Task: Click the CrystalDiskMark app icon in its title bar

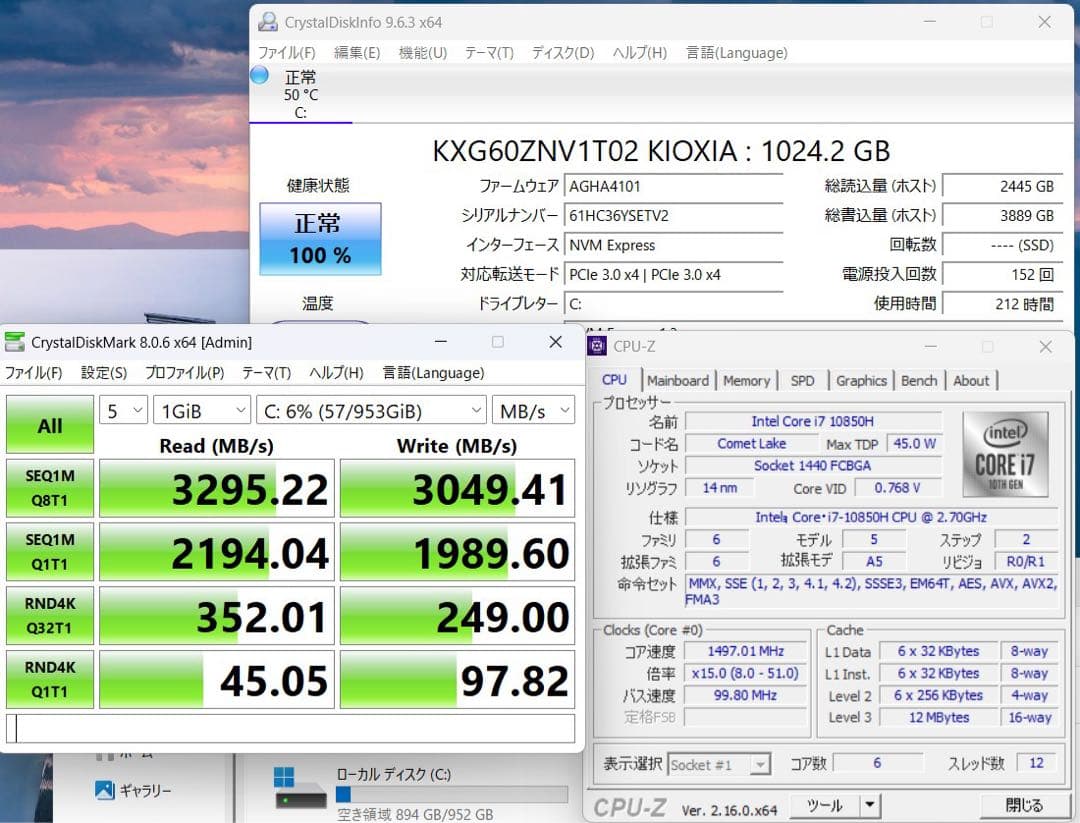Action: point(14,341)
